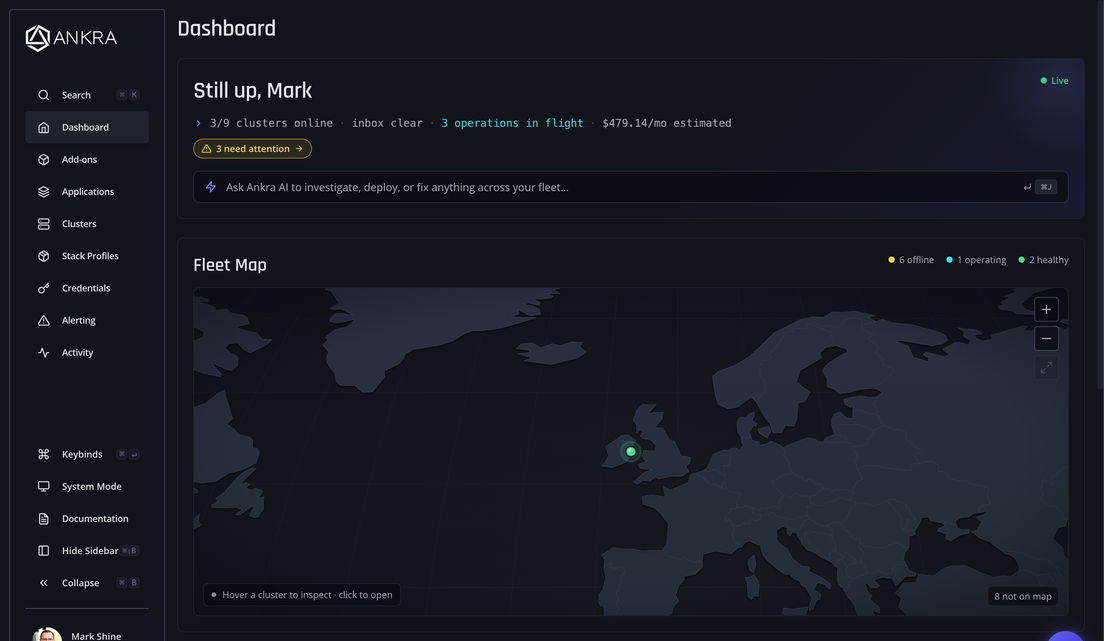Click the ⌘J shortcut badge
Screen dimensions: 1104x641
pos(1046,187)
